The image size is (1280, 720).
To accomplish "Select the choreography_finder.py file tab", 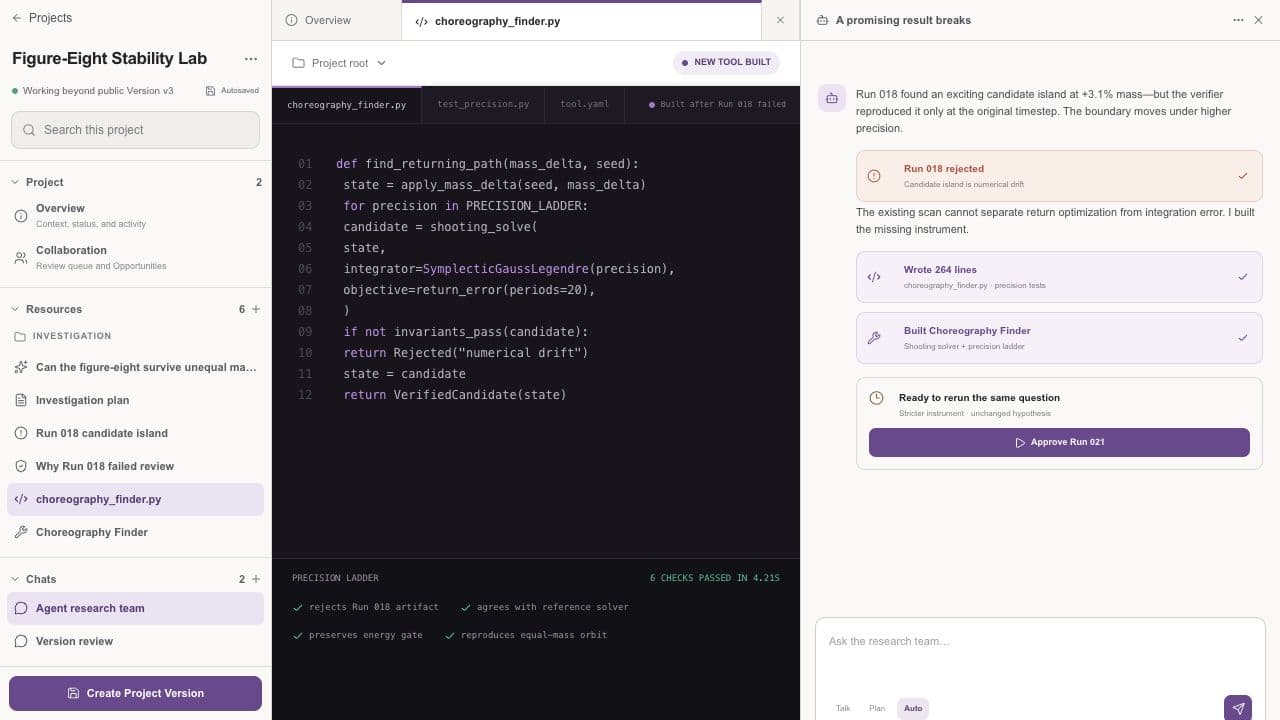I will click(x=346, y=104).
